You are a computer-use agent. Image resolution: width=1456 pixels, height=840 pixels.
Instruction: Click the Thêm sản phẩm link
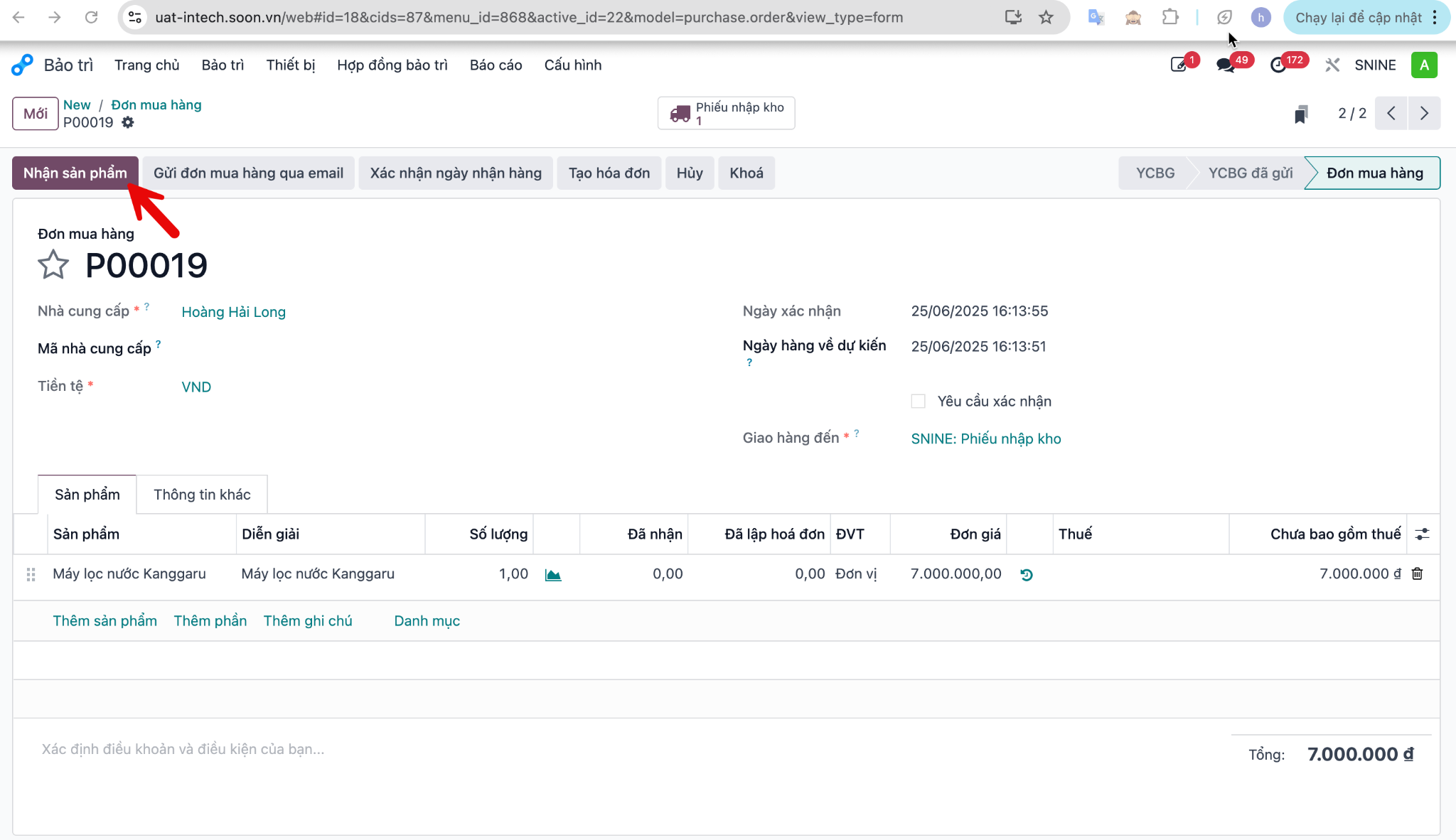105,620
